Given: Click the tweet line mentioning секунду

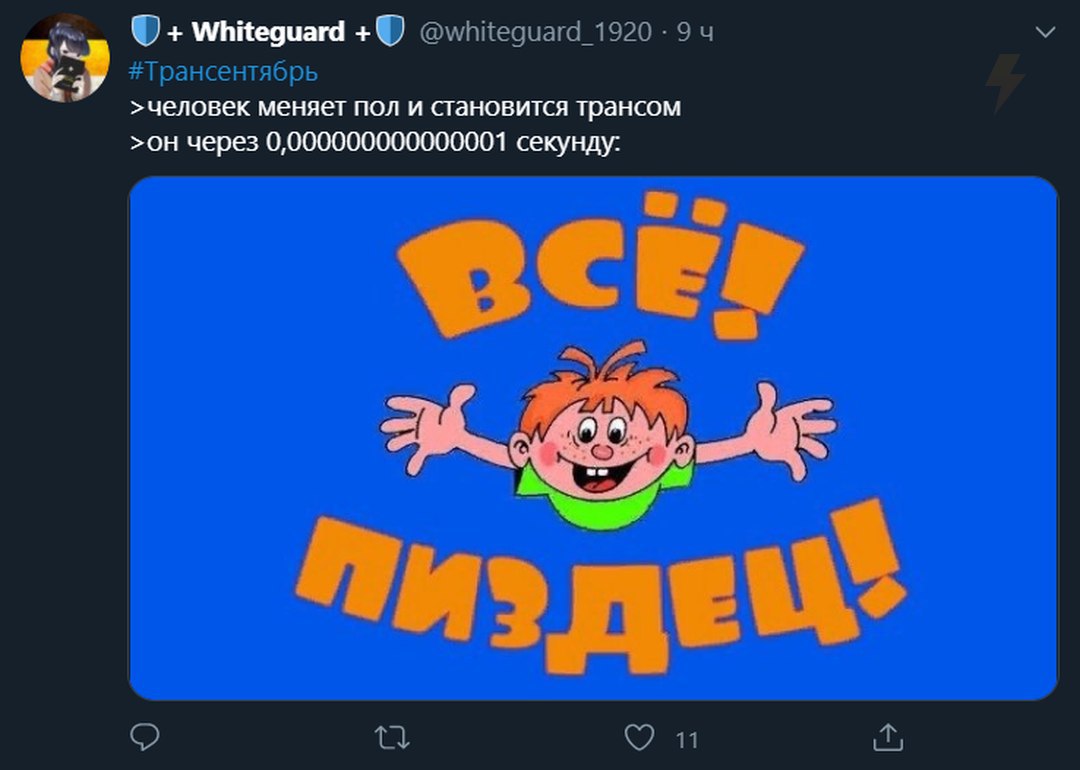Looking at the screenshot, I should pyautogui.click(x=375, y=142).
